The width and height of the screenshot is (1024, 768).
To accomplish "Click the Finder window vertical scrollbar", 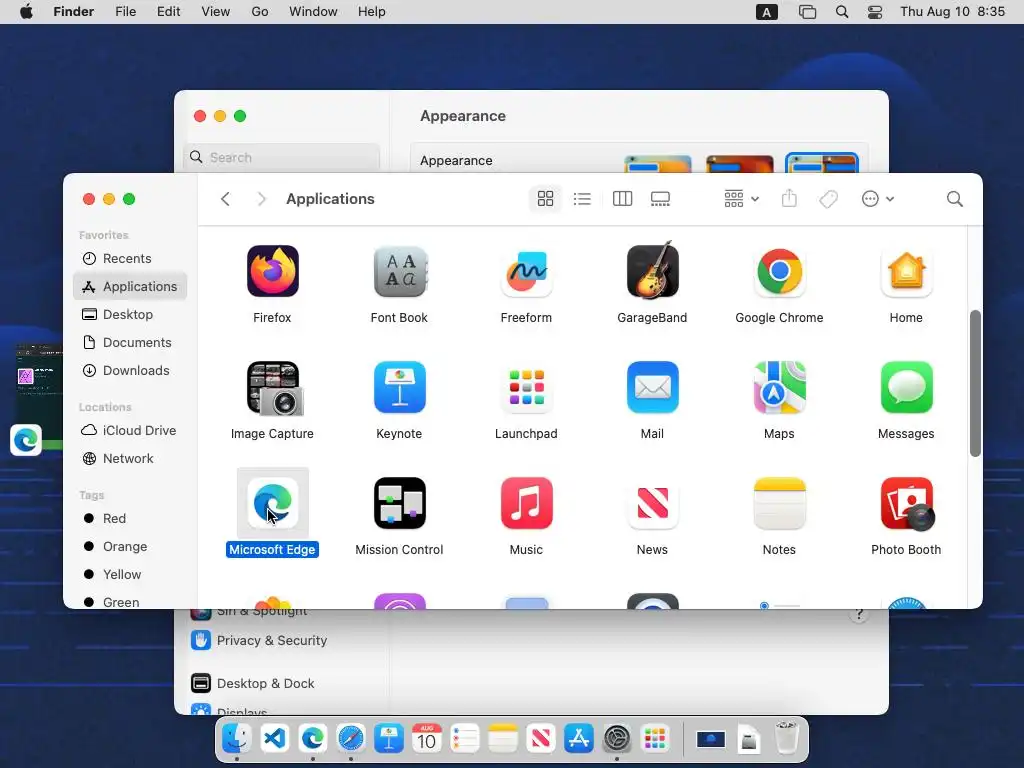I will pos(974,383).
